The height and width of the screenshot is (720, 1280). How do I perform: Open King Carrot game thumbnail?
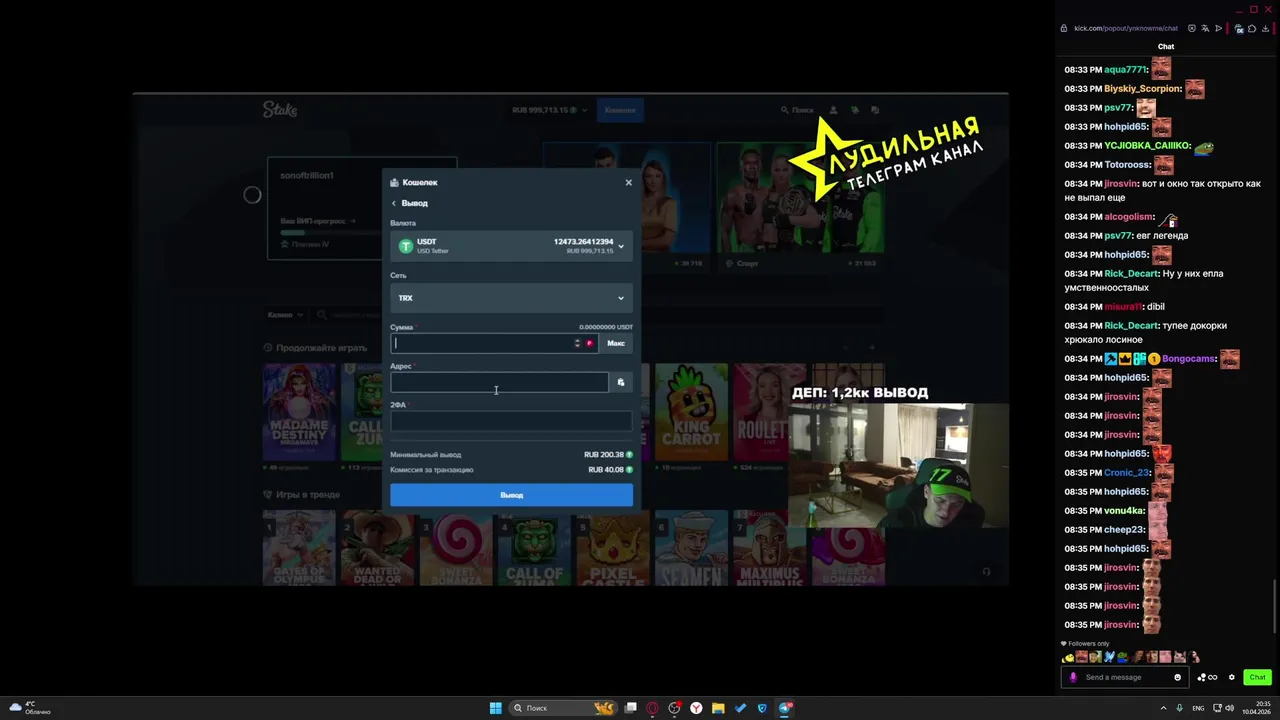point(691,412)
